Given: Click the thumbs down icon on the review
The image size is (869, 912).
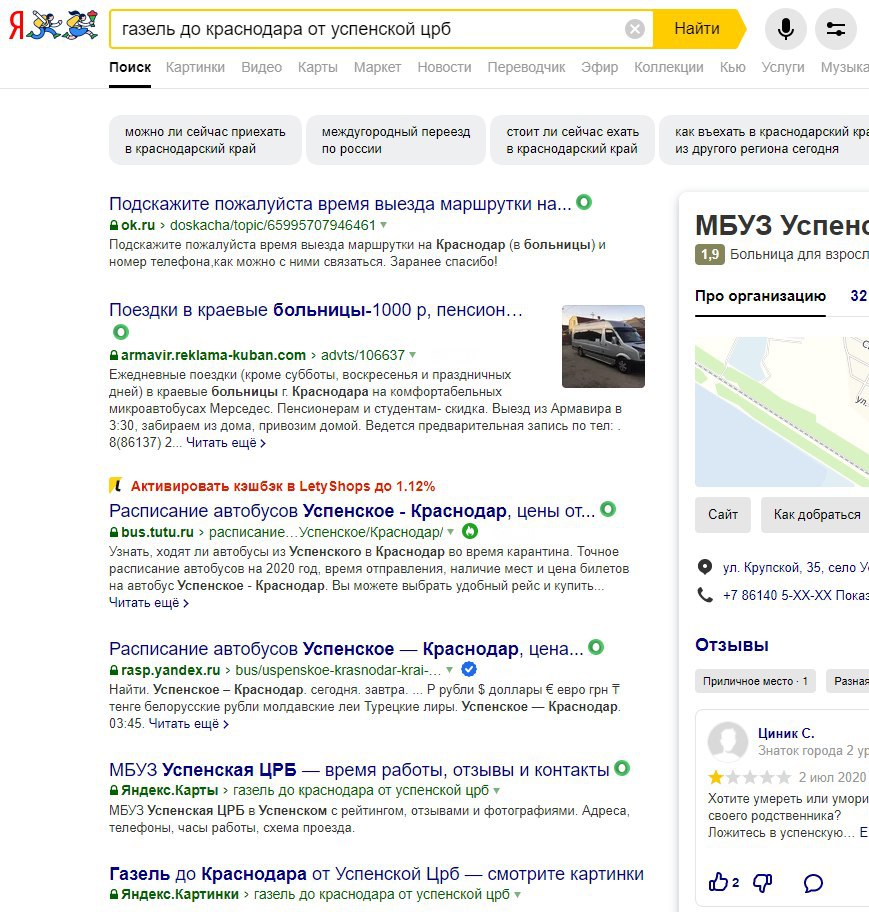Looking at the screenshot, I should [x=763, y=883].
